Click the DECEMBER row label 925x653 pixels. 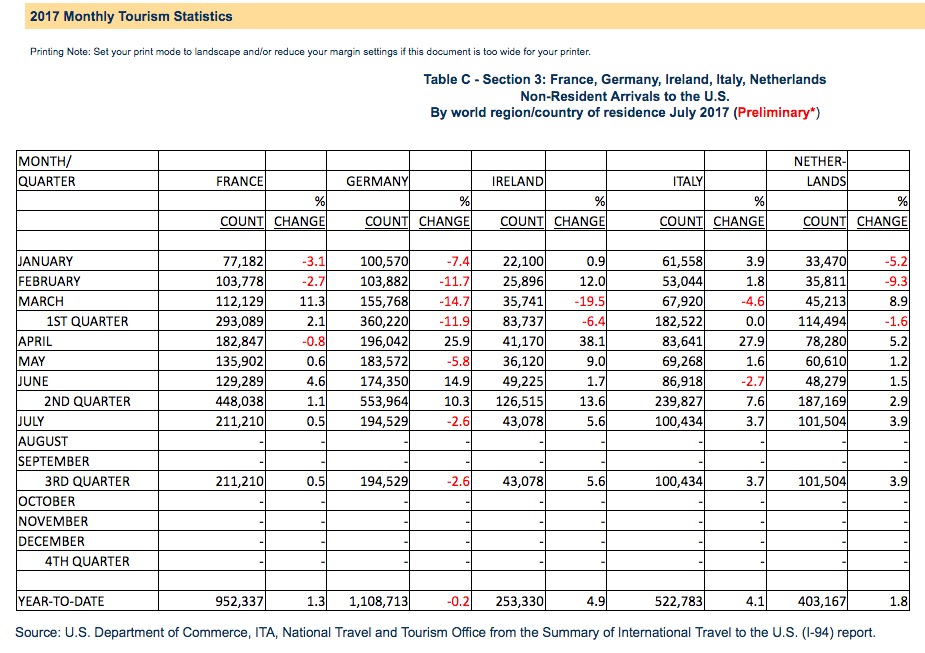pos(51,542)
